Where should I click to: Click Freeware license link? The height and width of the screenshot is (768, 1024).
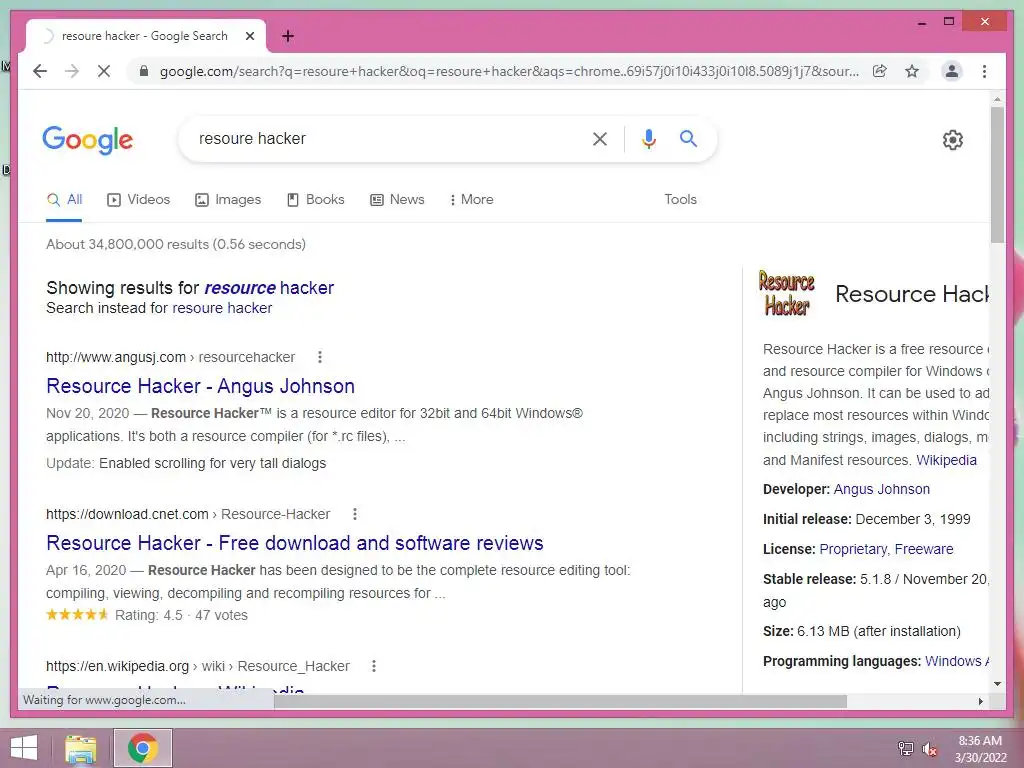(x=924, y=549)
